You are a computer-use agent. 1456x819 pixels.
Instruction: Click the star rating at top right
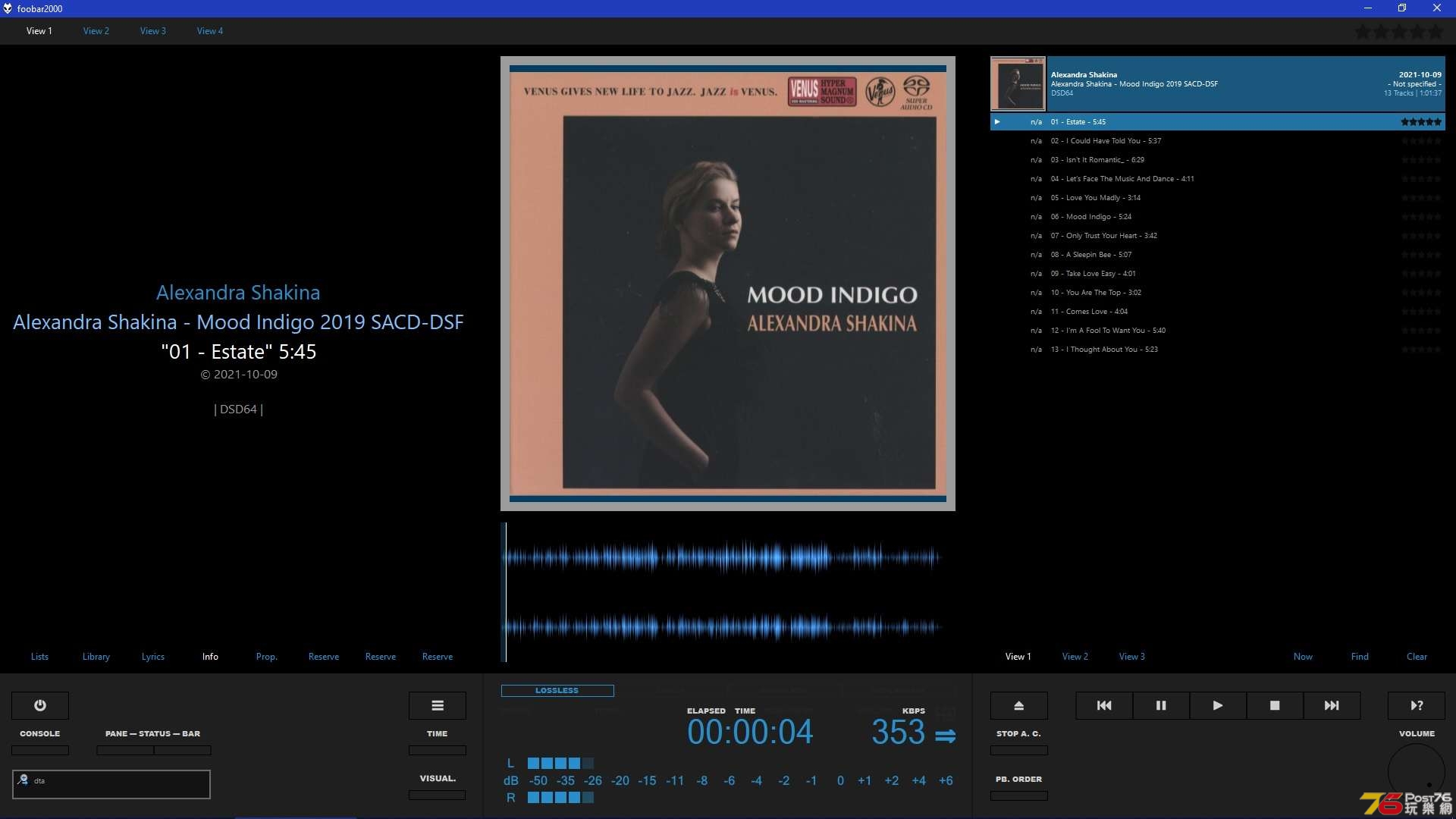(x=1399, y=32)
